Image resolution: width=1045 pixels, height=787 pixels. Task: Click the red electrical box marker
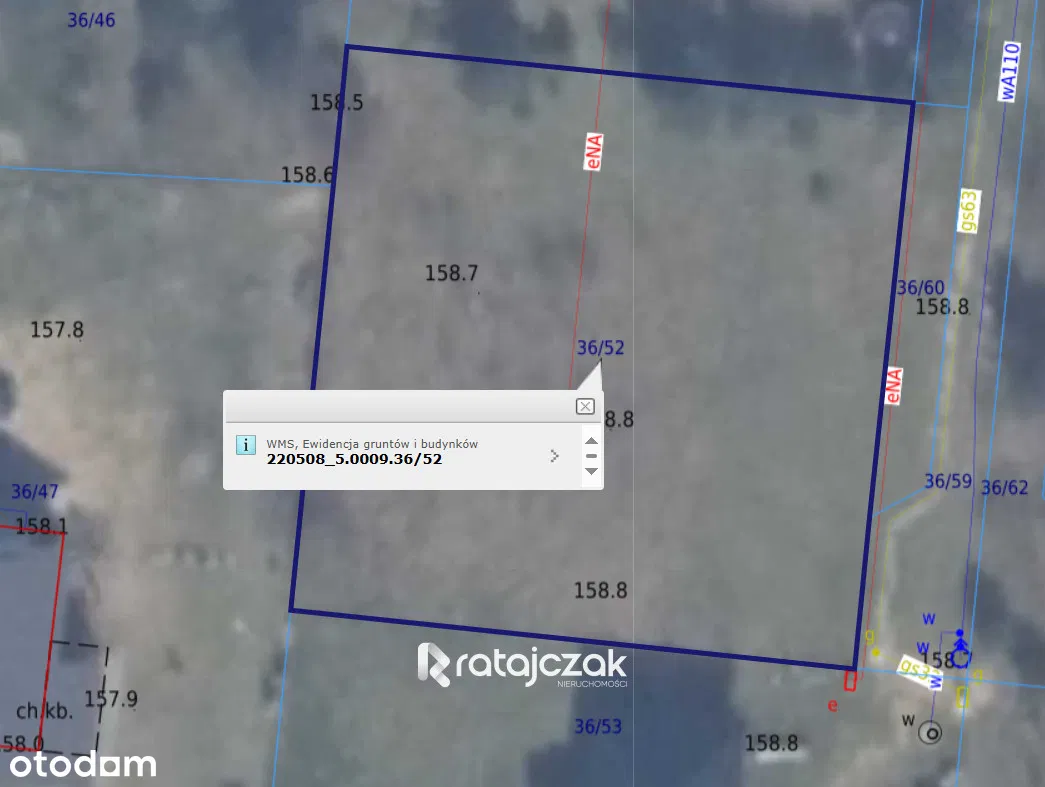point(850,681)
